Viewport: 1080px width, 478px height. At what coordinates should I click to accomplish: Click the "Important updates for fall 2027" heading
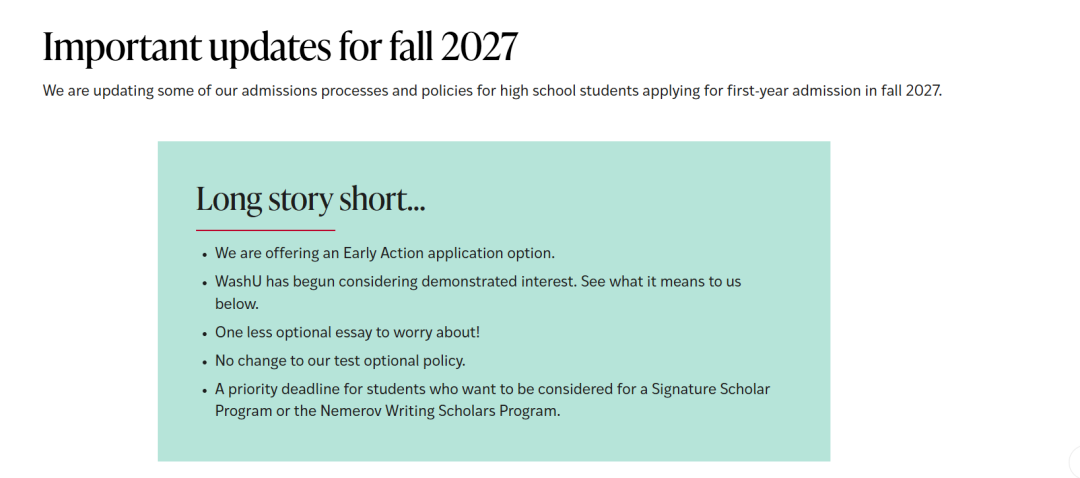280,47
